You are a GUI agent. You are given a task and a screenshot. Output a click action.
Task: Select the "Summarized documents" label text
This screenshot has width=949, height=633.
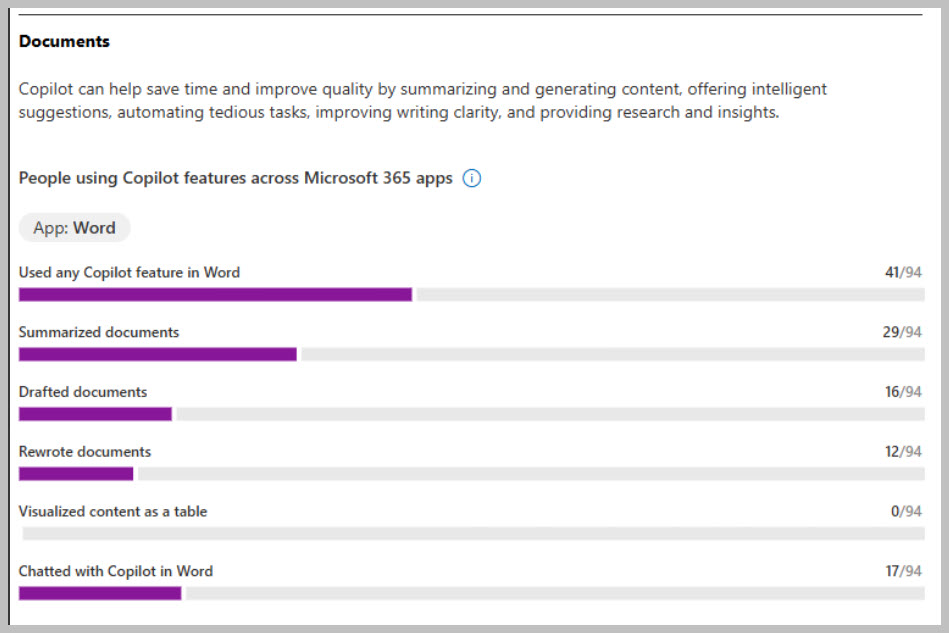point(99,332)
